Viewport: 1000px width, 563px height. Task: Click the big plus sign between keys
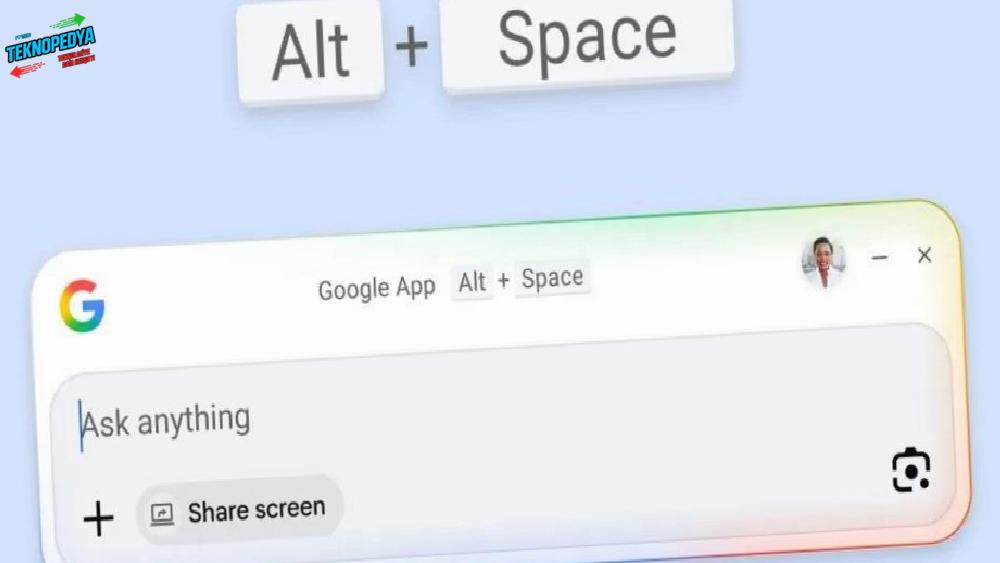pyautogui.click(x=411, y=46)
